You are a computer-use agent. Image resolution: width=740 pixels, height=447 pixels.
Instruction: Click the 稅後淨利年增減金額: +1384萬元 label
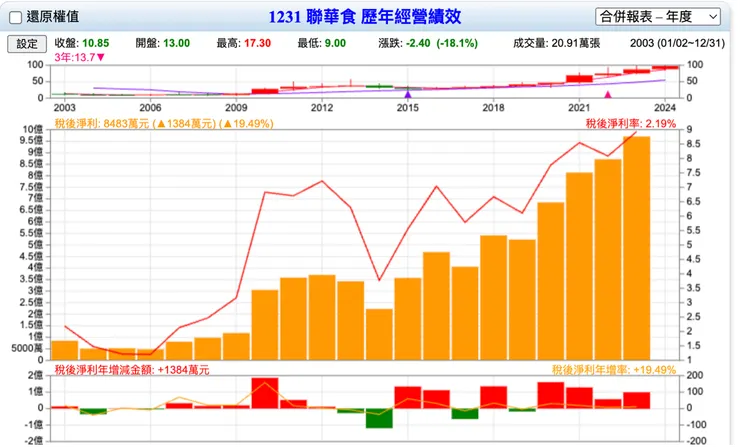[x=132, y=370]
